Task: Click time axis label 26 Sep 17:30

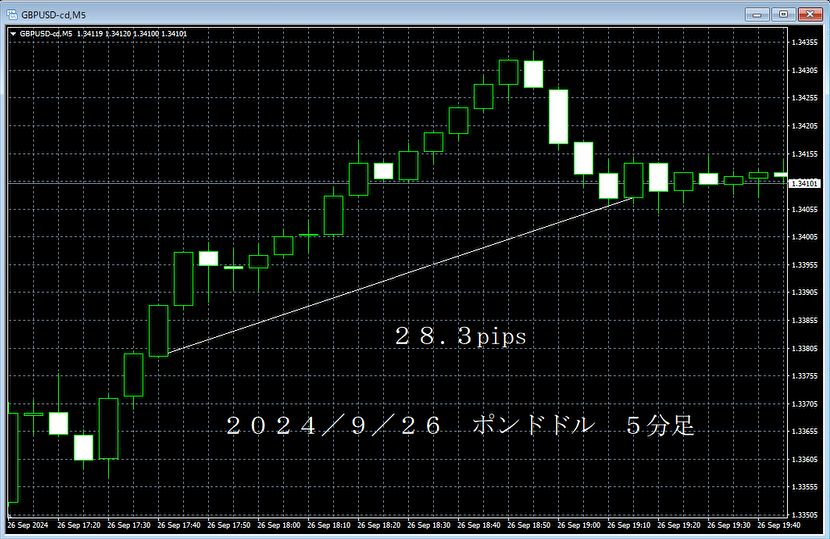Action: click(129, 525)
